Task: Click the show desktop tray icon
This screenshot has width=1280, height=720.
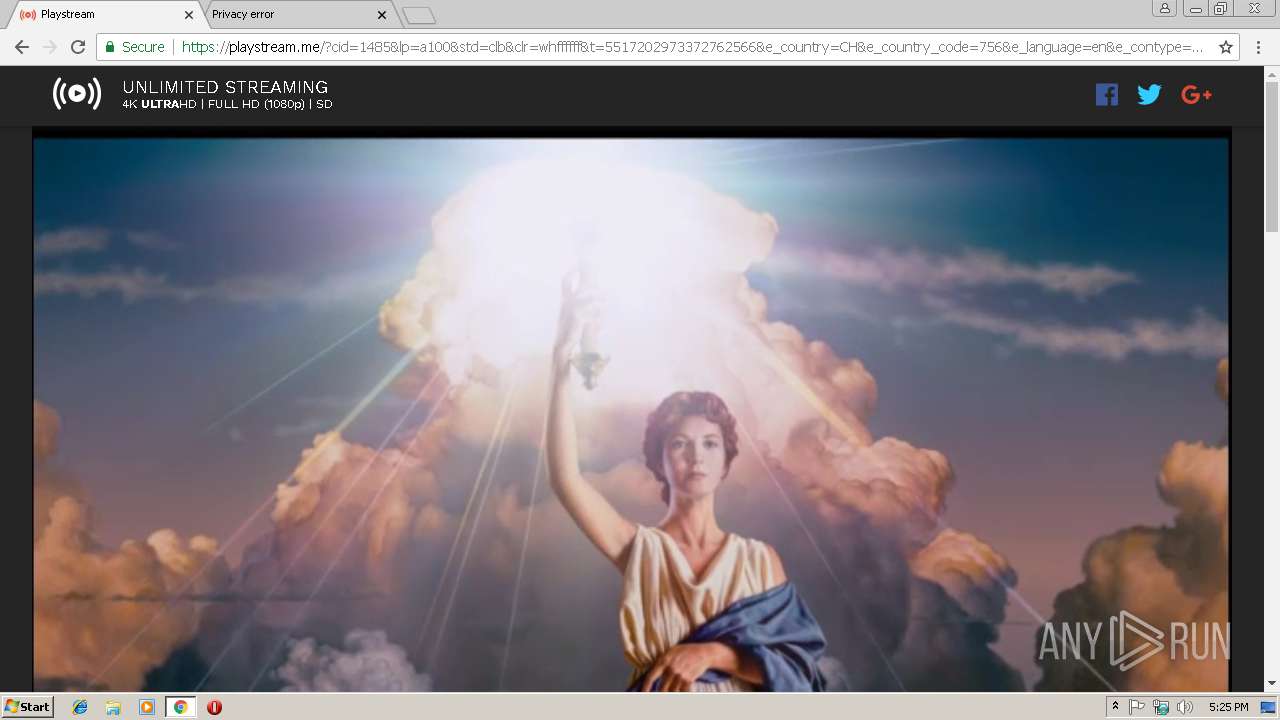Action: 1268,707
